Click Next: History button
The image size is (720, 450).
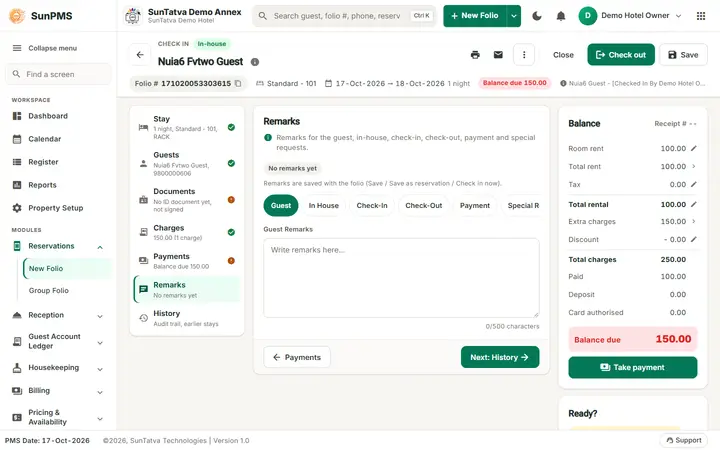point(500,357)
